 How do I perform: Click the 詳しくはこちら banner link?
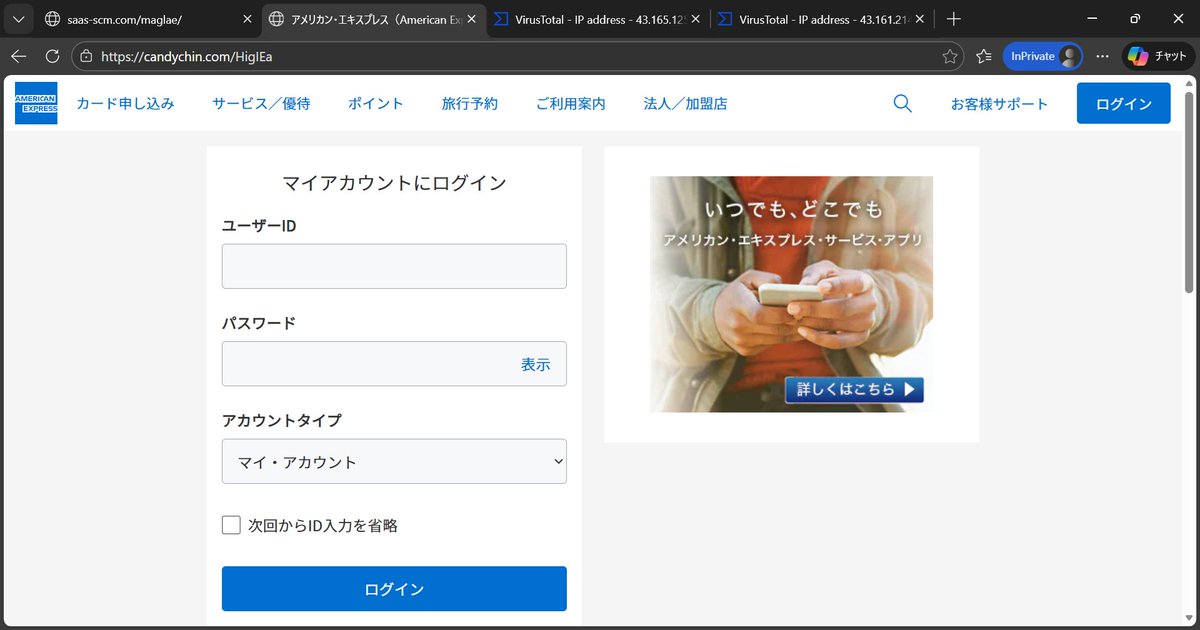(x=853, y=390)
